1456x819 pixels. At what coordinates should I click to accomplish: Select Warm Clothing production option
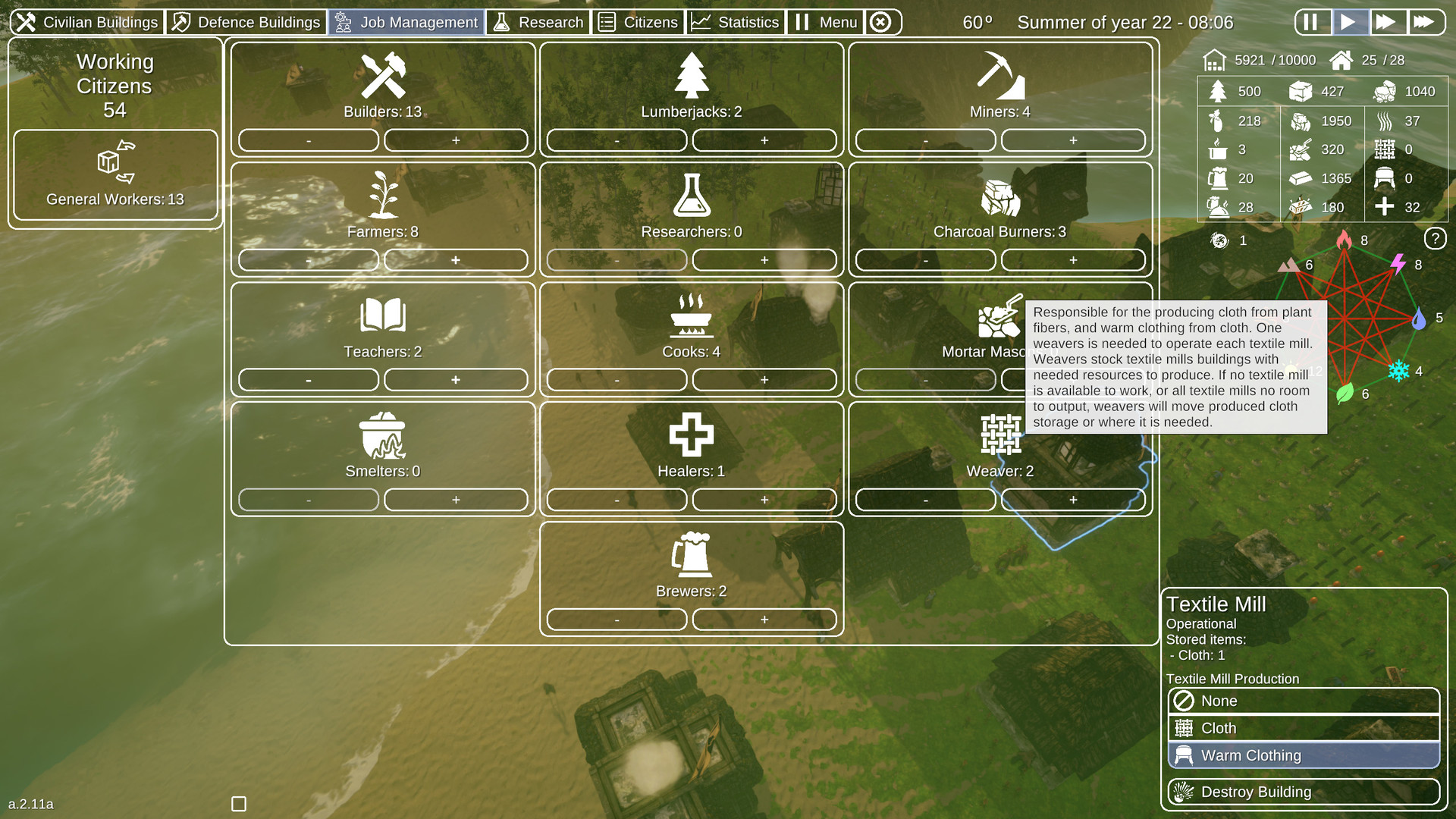(x=1303, y=755)
